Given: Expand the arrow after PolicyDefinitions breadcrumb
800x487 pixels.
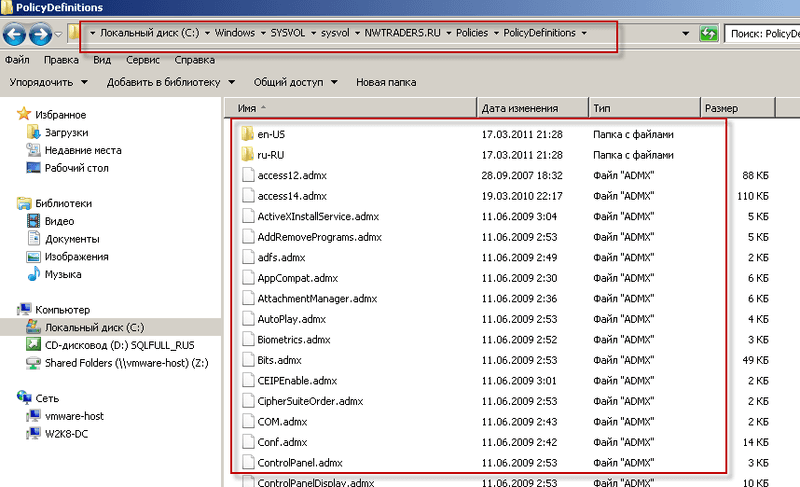Looking at the screenshot, I should pos(584,33).
